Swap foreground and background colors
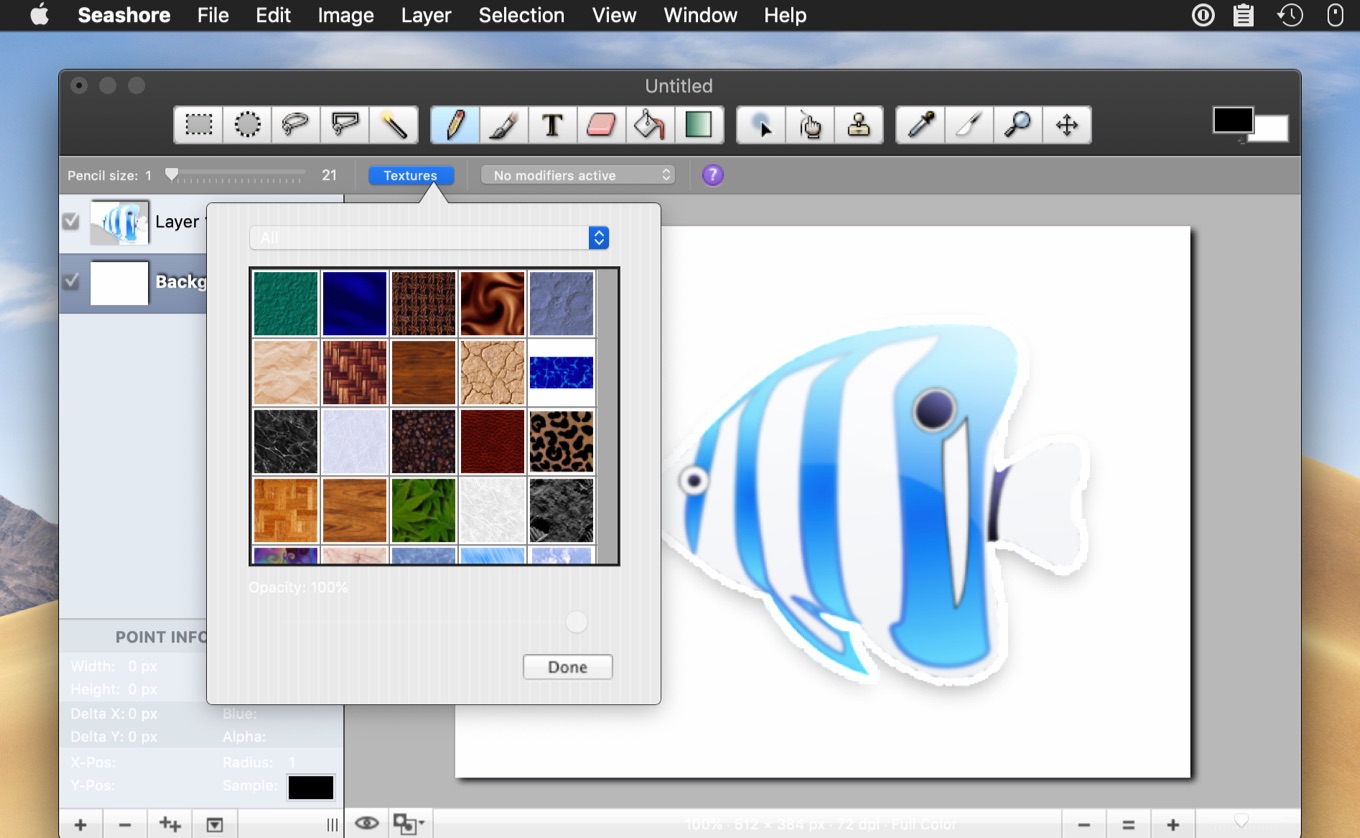The width and height of the screenshot is (1360, 838). click(x=1243, y=141)
